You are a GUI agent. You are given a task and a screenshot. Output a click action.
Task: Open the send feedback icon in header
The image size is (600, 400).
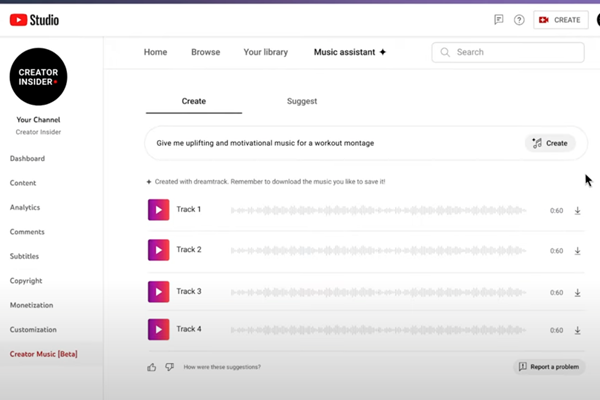click(498, 19)
